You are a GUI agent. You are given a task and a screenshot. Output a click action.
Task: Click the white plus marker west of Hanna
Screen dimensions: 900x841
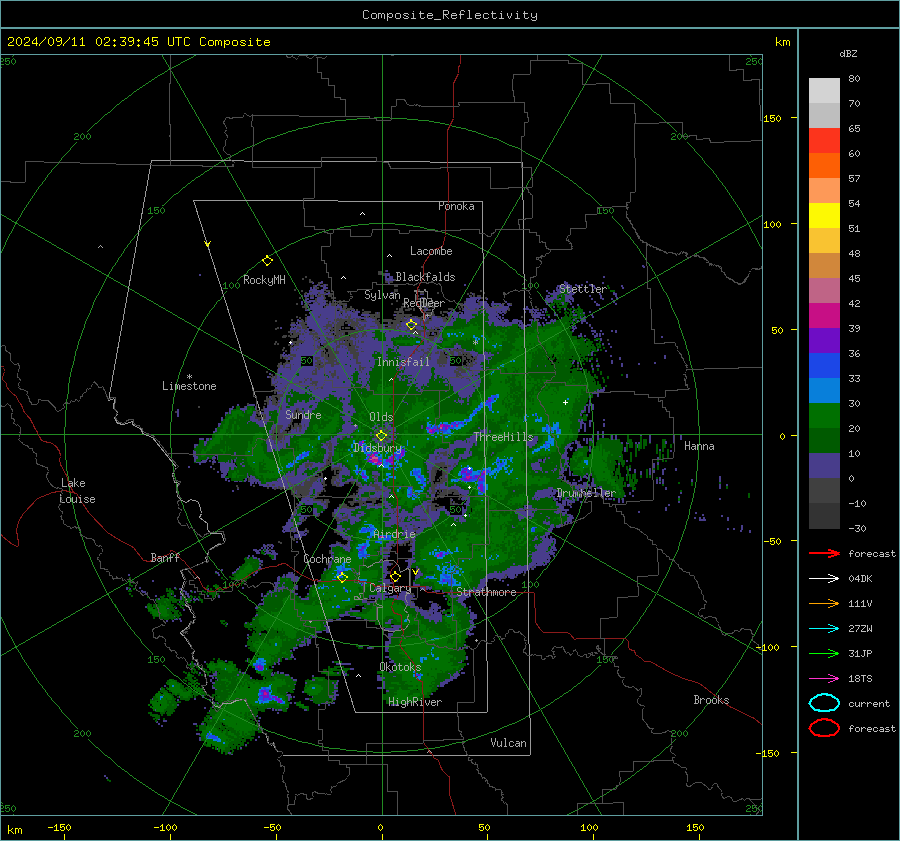[565, 402]
